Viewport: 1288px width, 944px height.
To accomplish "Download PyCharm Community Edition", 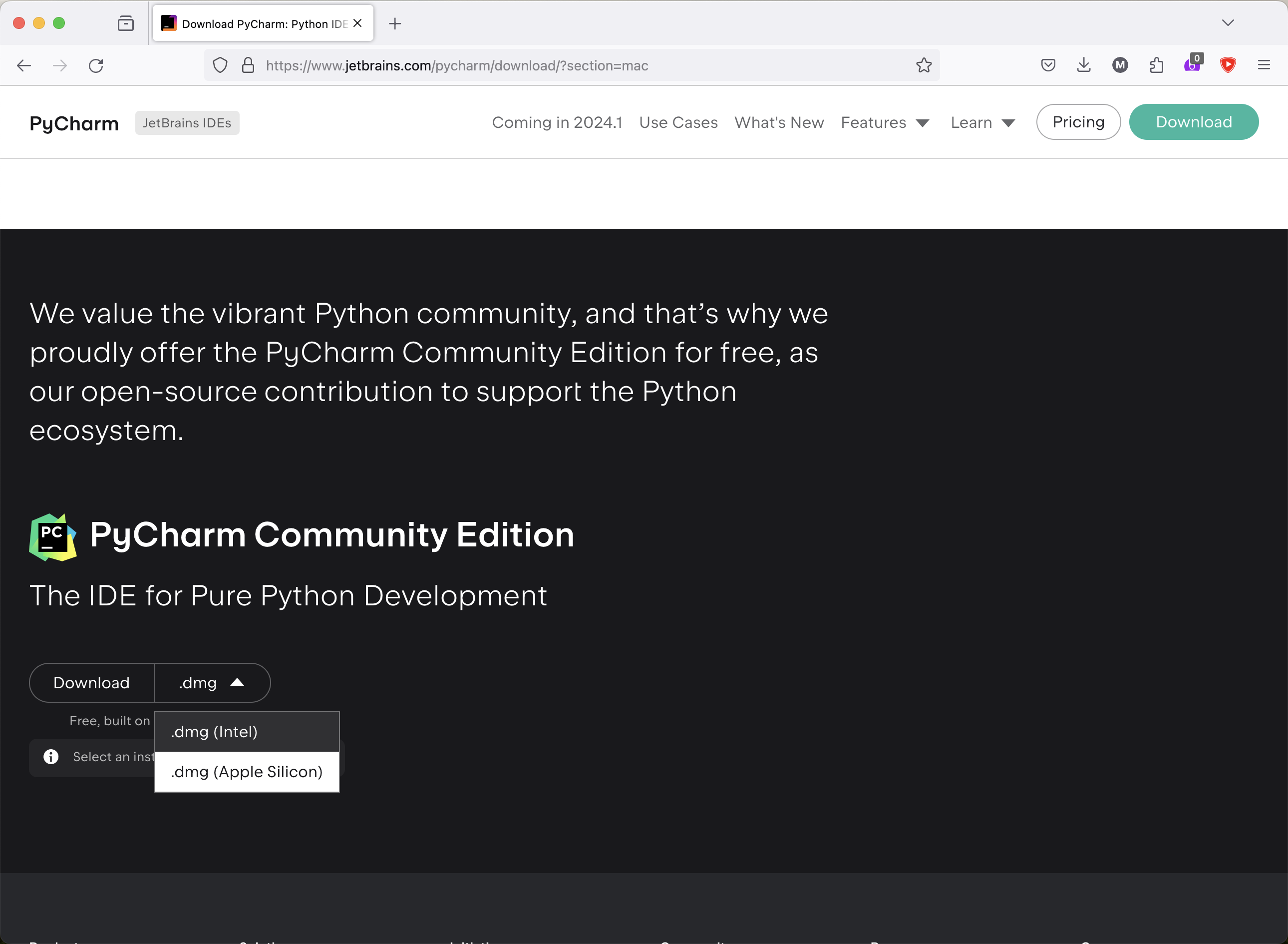I will coord(91,682).
